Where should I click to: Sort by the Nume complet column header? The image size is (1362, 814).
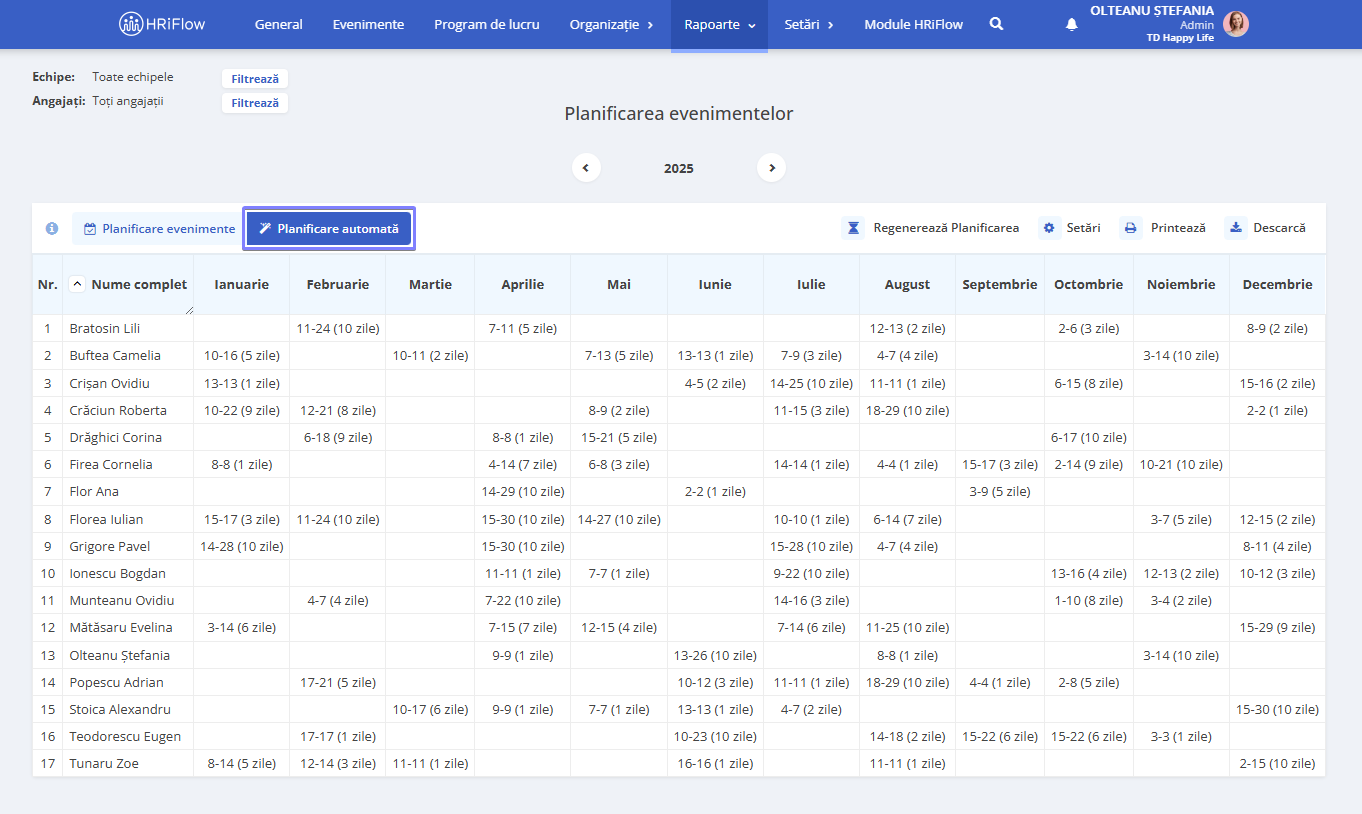point(139,284)
